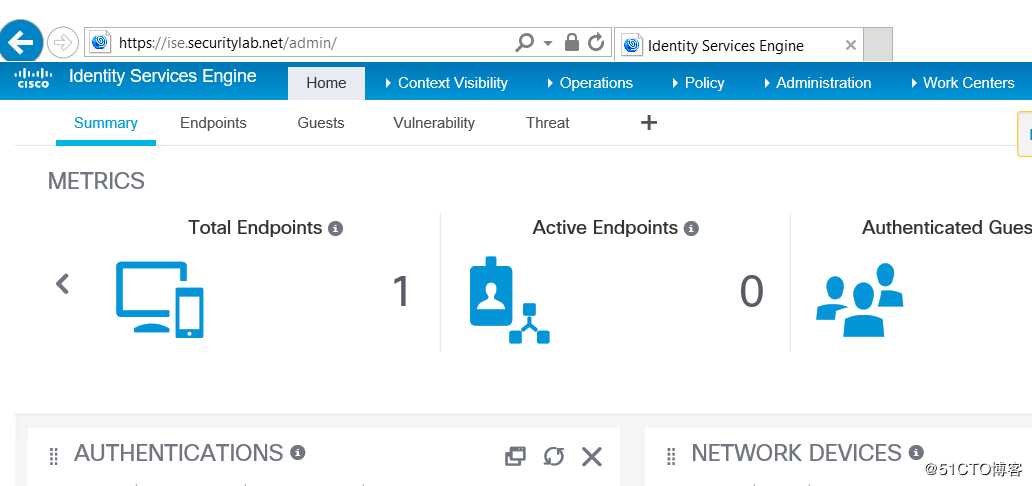Go to previous metrics with left chevron

pyautogui.click(x=63, y=284)
